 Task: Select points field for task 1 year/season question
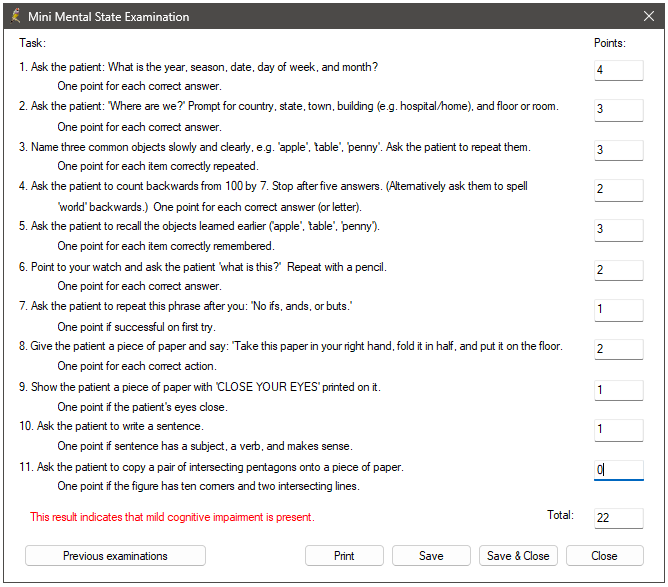click(x=619, y=70)
